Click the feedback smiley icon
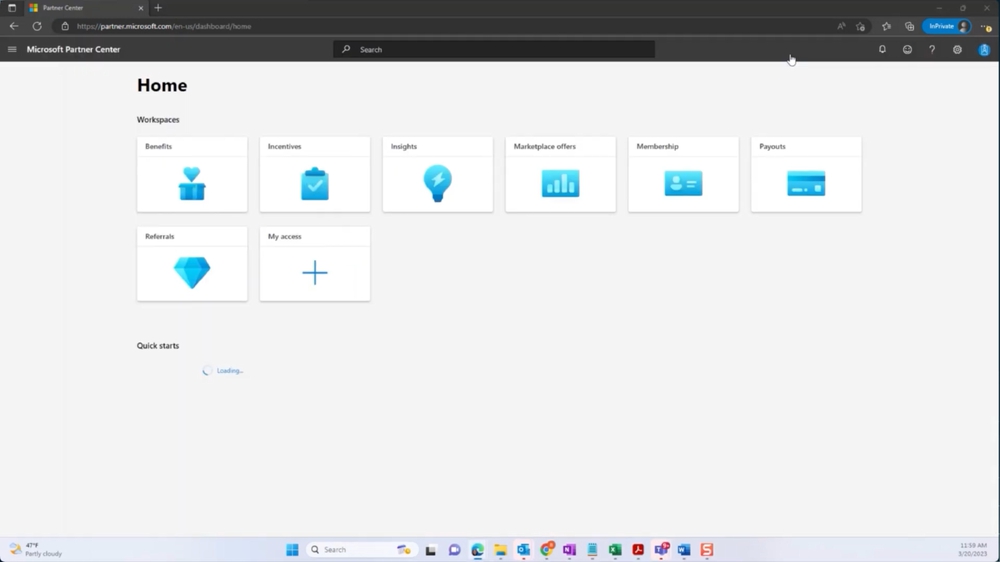1000x562 pixels. 907,49
